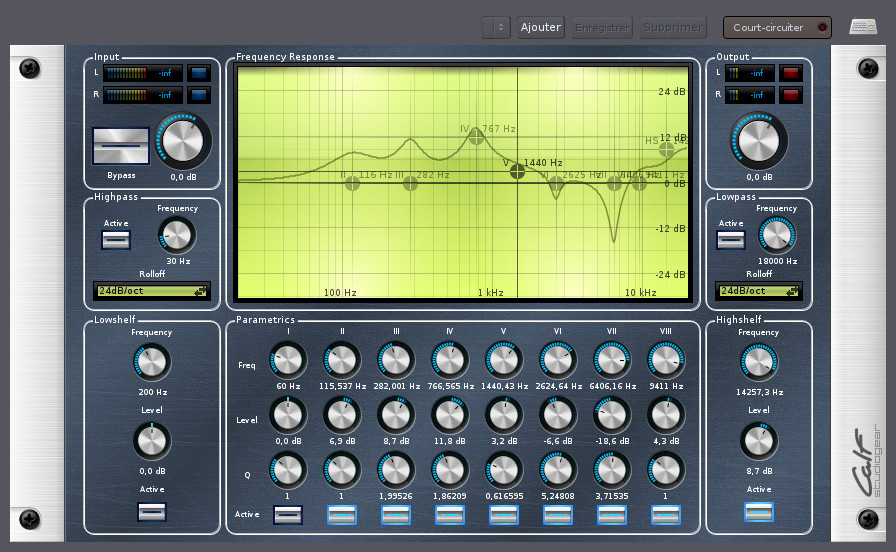Click the Highshelf Level knob
Viewport: 896px width, 552px height.
tap(759, 441)
